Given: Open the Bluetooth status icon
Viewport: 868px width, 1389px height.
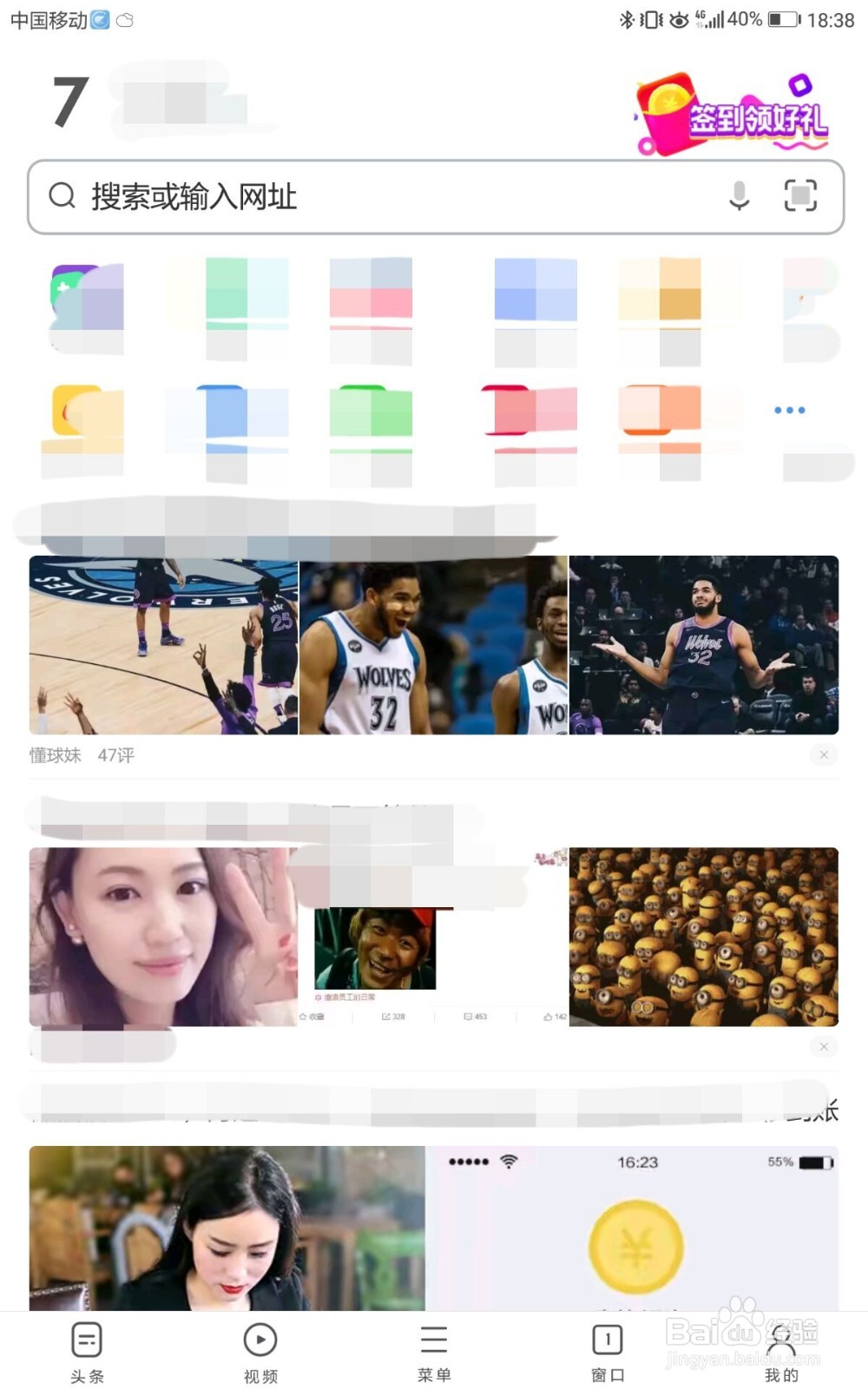Looking at the screenshot, I should pyautogui.click(x=626, y=19).
